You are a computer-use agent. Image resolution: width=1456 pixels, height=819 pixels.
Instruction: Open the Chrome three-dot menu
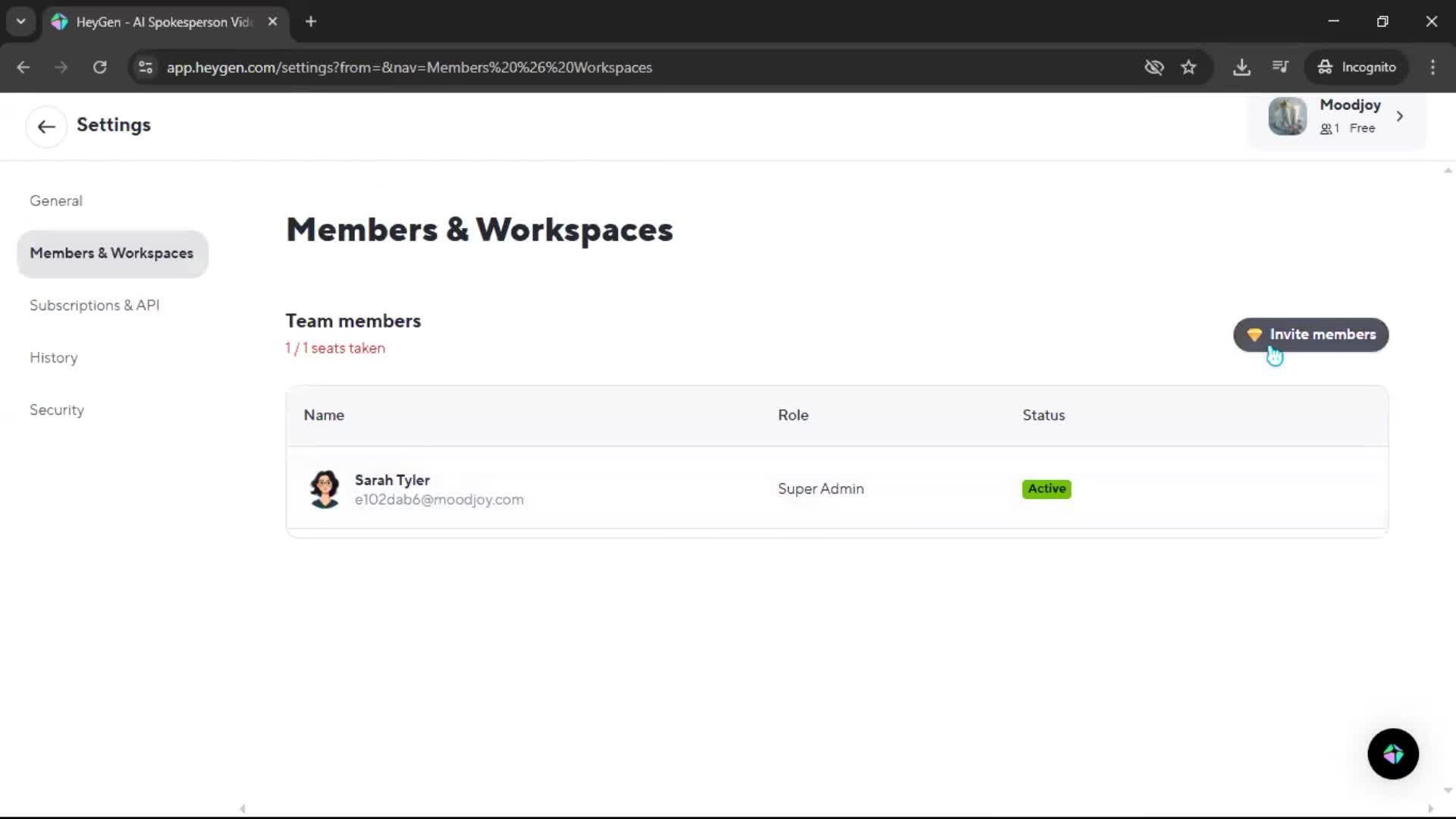point(1432,67)
